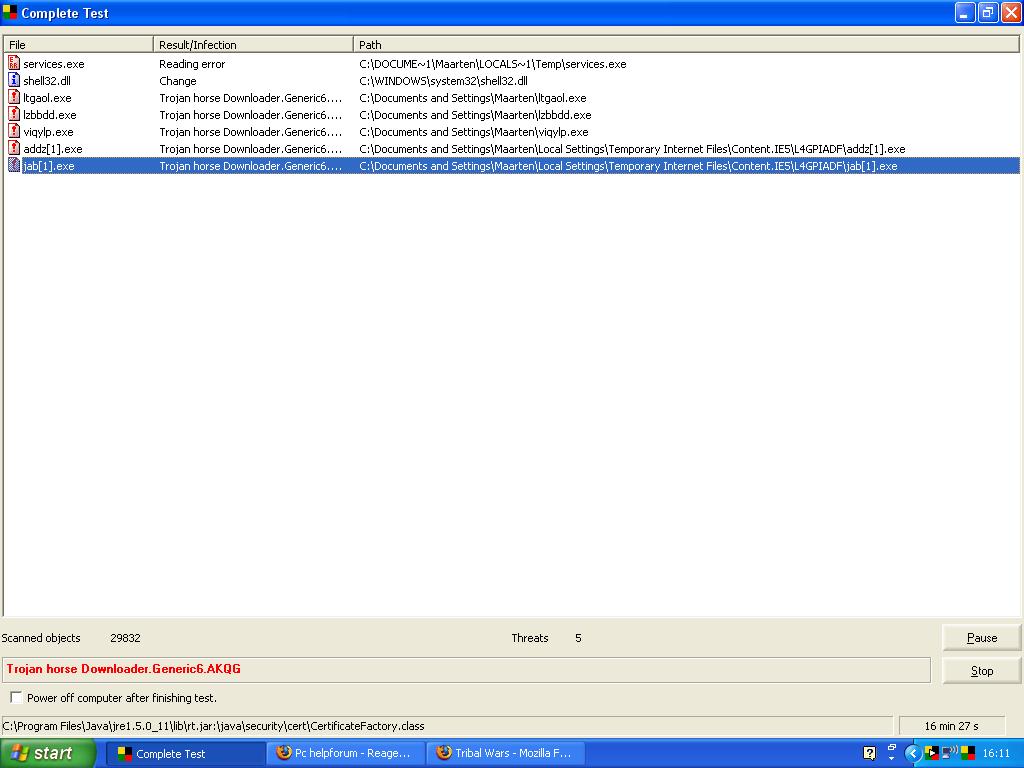The width and height of the screenshot is (1024, 768).
Task: Switch to the Pc helpforum Firefox window
Action: pos(346,754)
